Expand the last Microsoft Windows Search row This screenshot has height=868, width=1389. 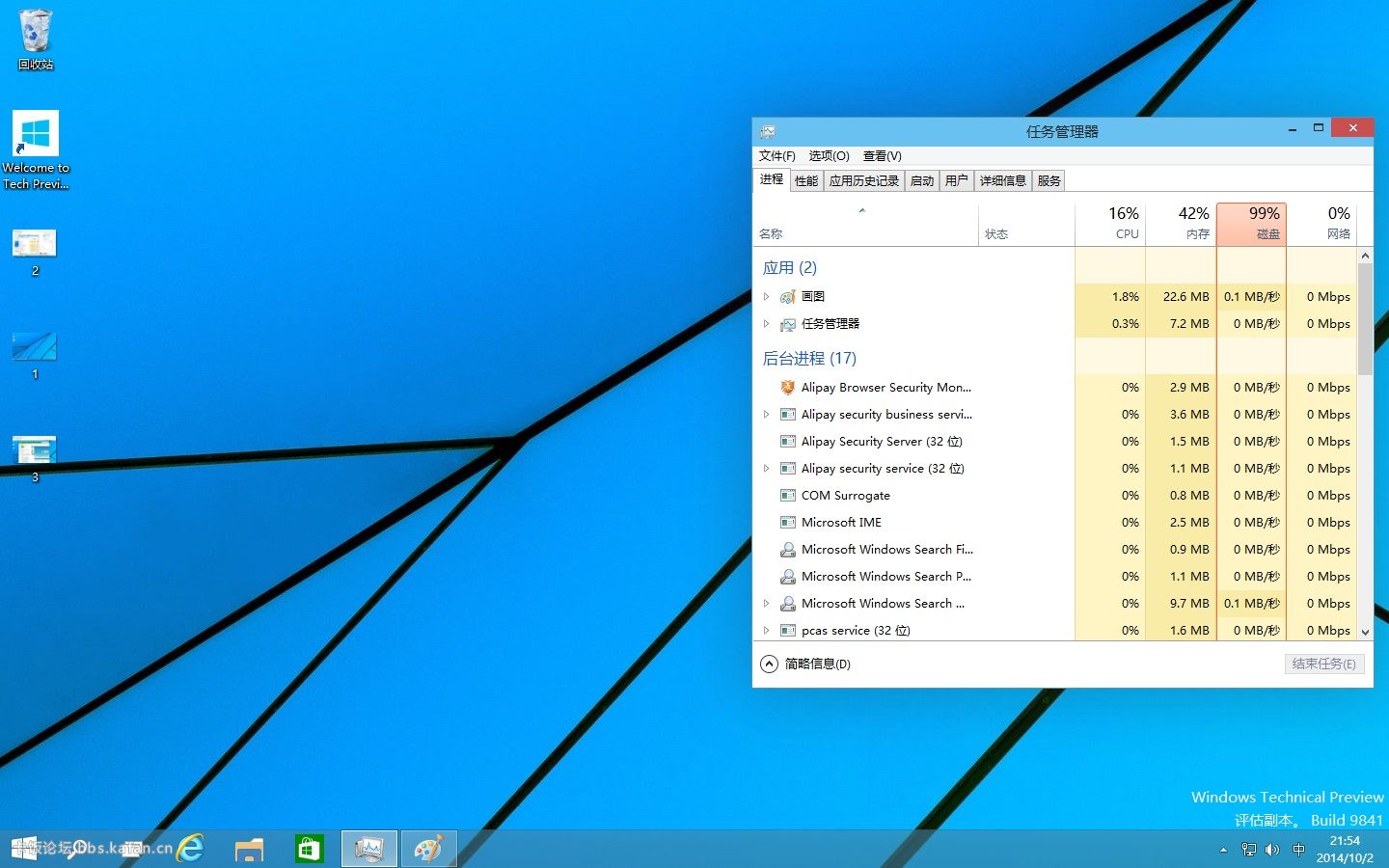pyautogui.click(x=767, y=603)
